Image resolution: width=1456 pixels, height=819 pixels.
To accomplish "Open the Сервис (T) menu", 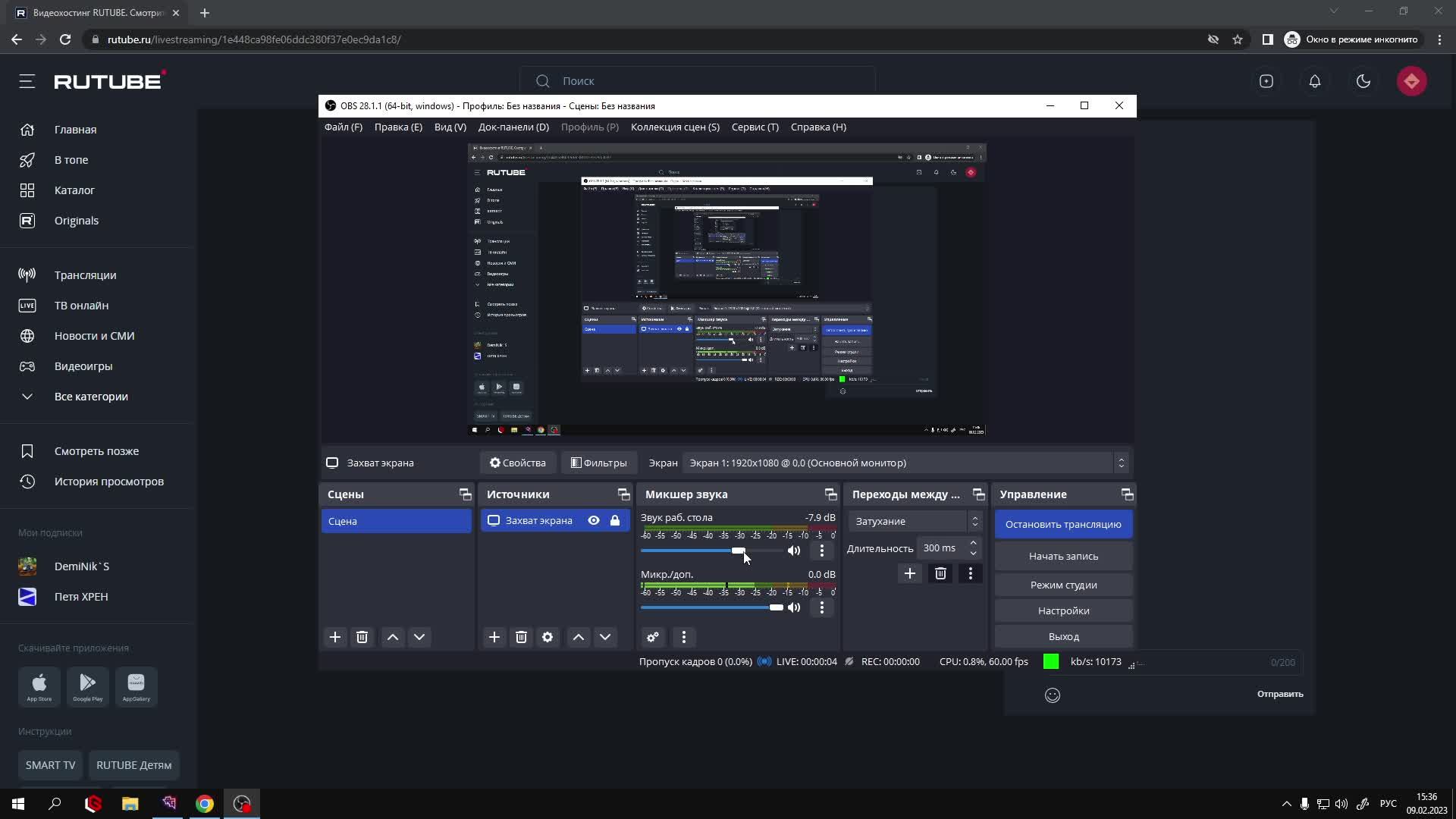I will (x=755, y=127).
